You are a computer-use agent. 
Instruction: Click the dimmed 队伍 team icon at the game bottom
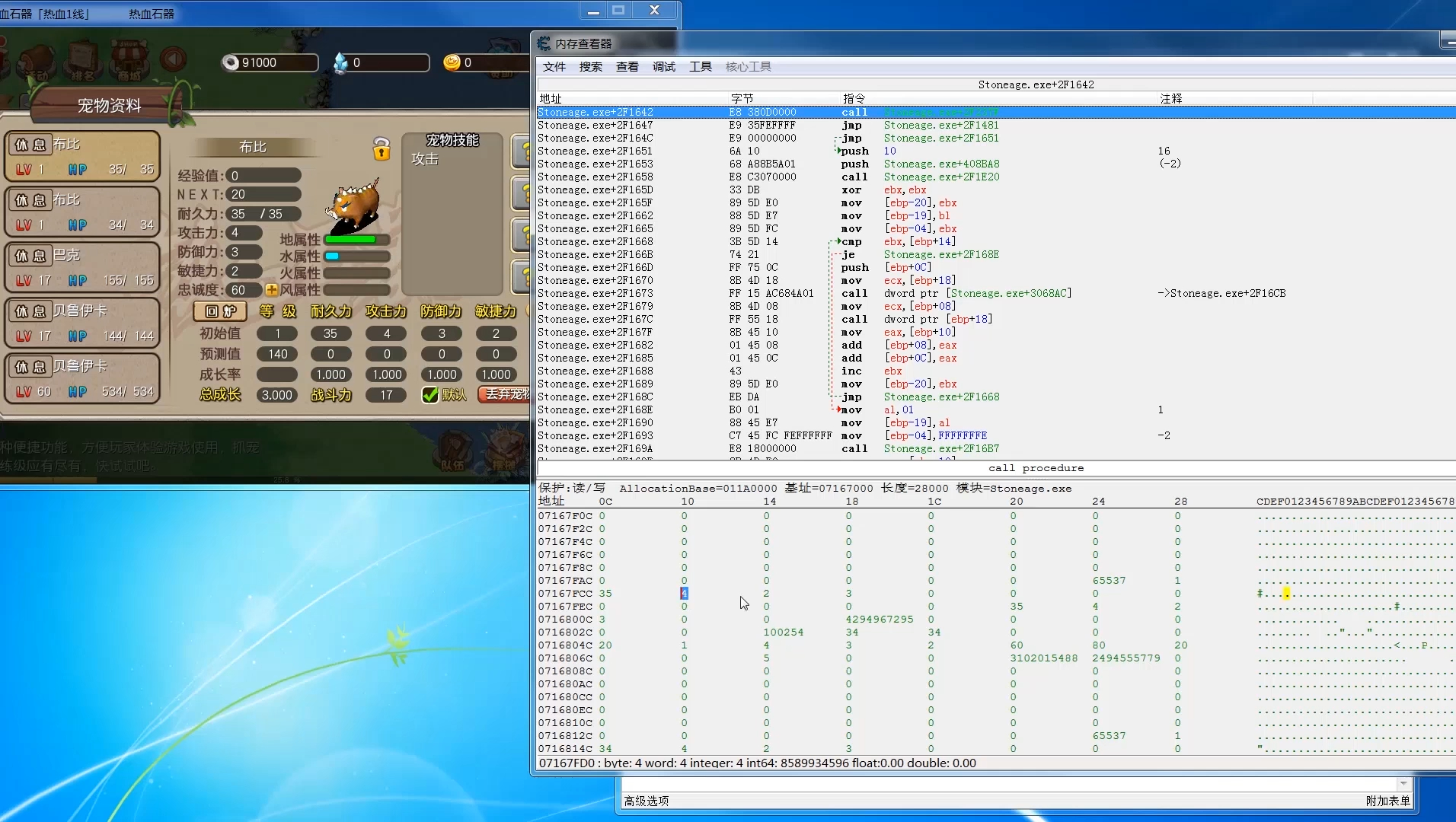[x=452, y=450]
